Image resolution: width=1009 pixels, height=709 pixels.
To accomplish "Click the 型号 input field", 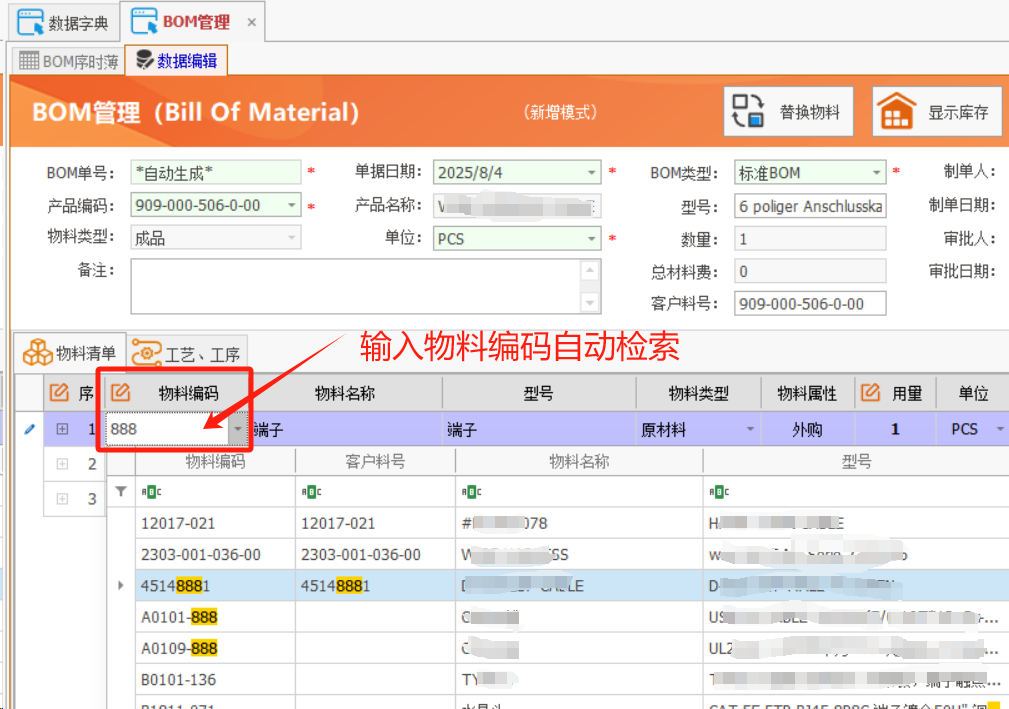I will (810, 206).
